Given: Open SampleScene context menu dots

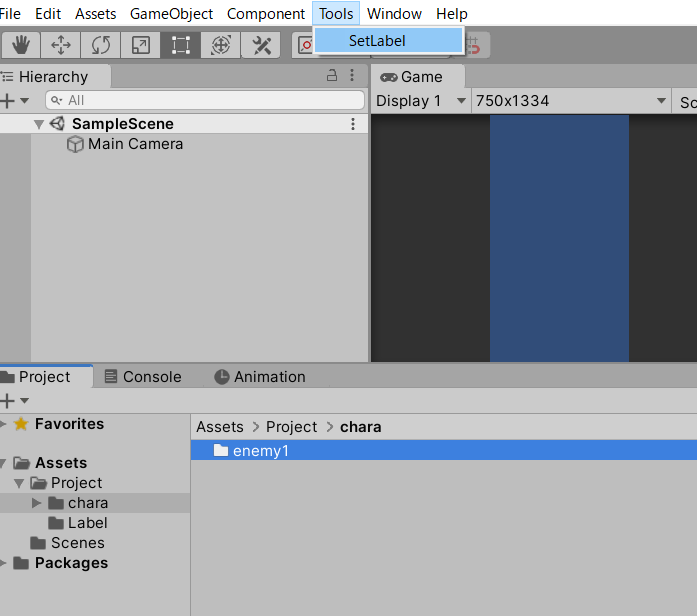Looking at the screenshot, I should (353, 124).
